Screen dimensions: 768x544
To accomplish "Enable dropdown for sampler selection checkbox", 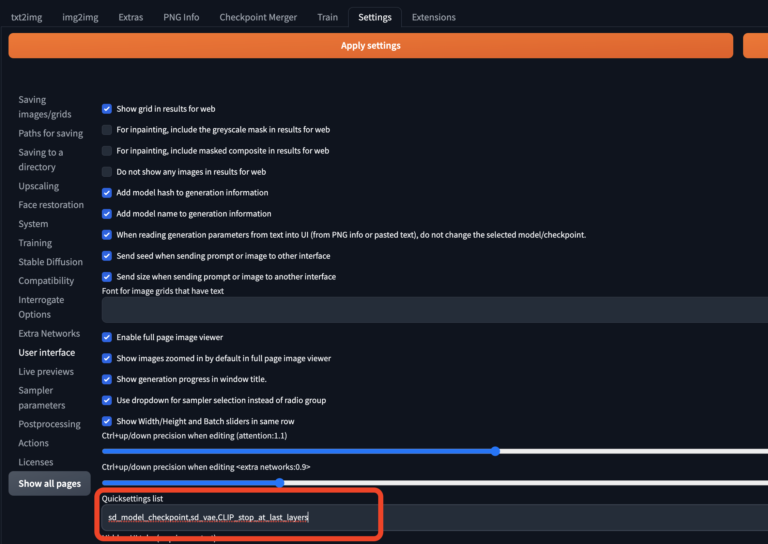I will pos(107,400).
